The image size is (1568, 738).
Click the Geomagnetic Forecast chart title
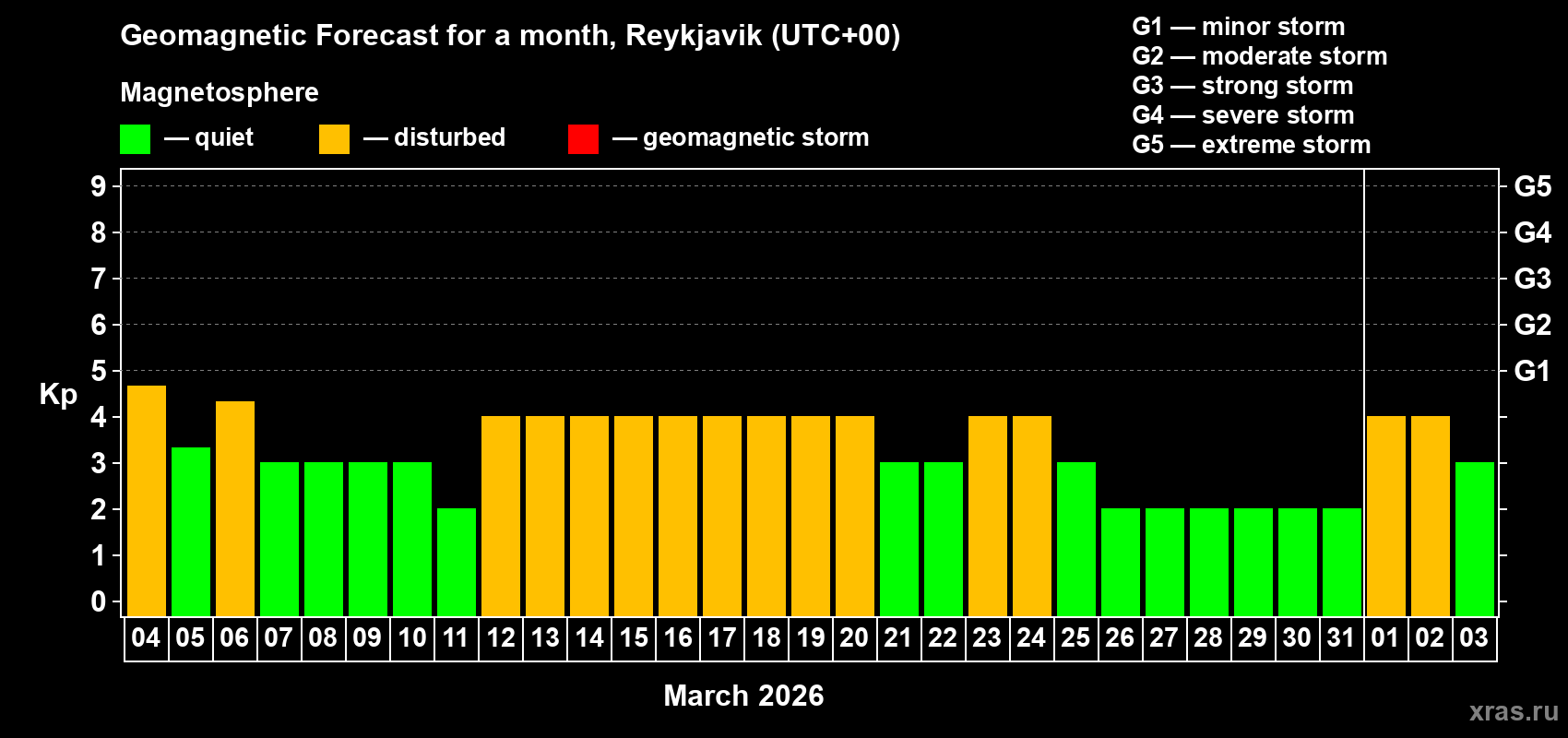point(510,36)
